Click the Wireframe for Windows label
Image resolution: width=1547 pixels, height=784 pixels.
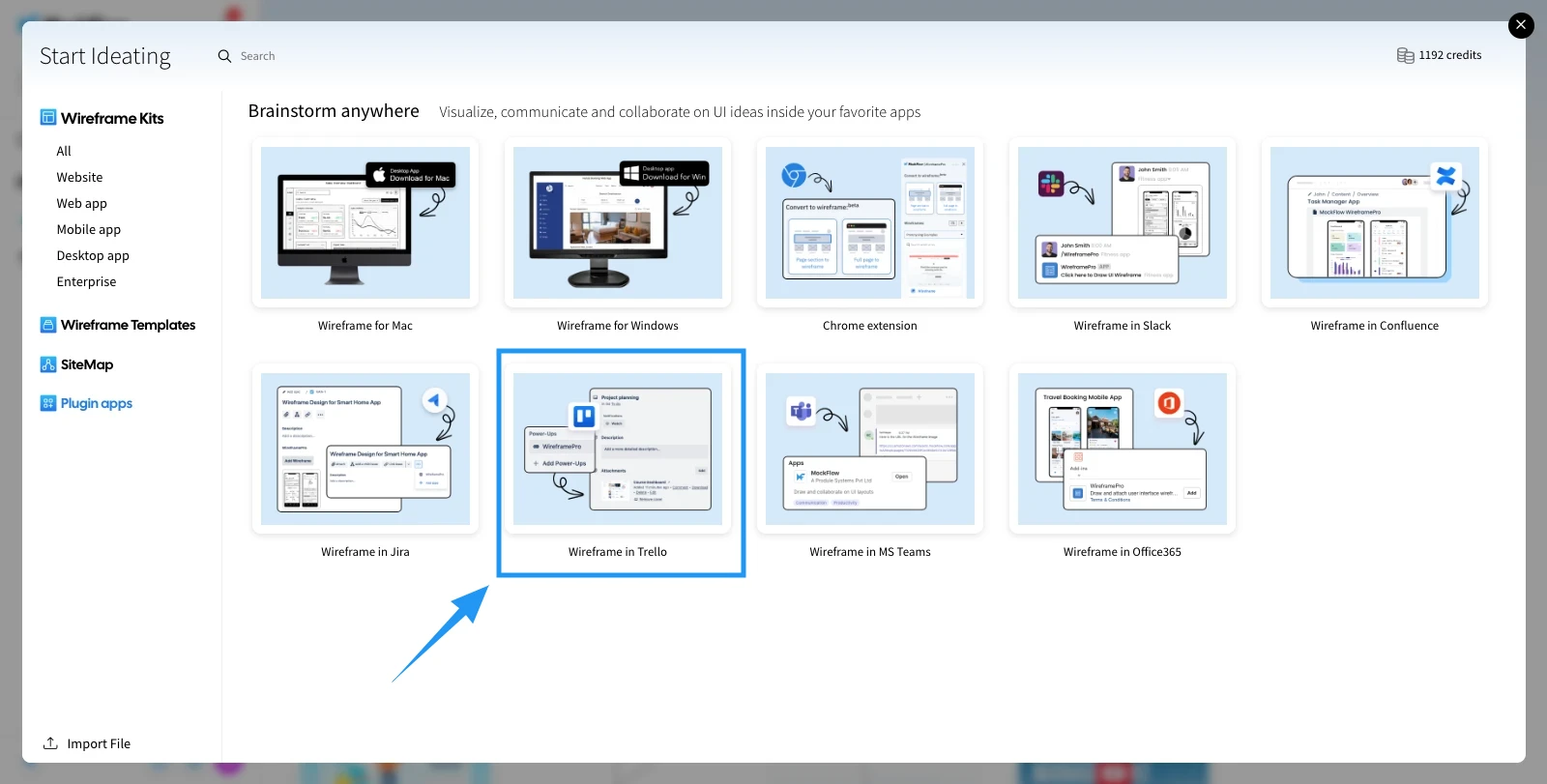[618, 326]
